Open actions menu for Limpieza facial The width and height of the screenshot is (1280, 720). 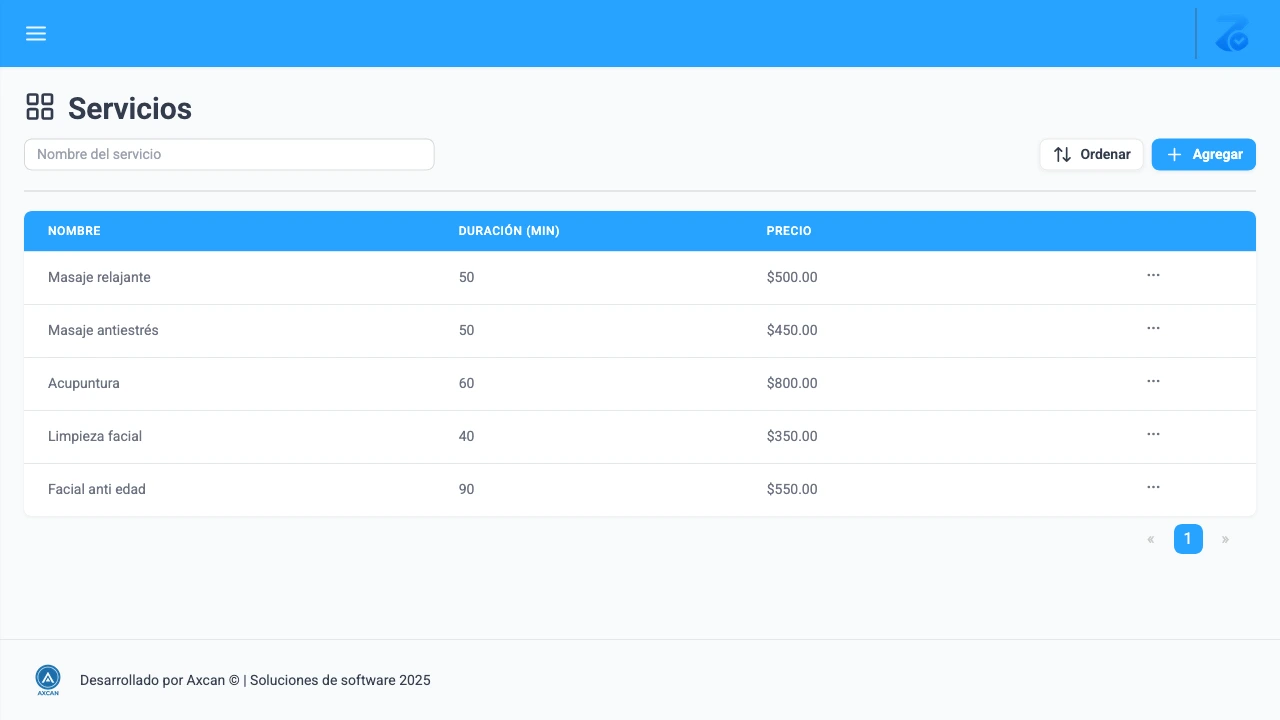pyautogui.click(x=1153, y=434)
